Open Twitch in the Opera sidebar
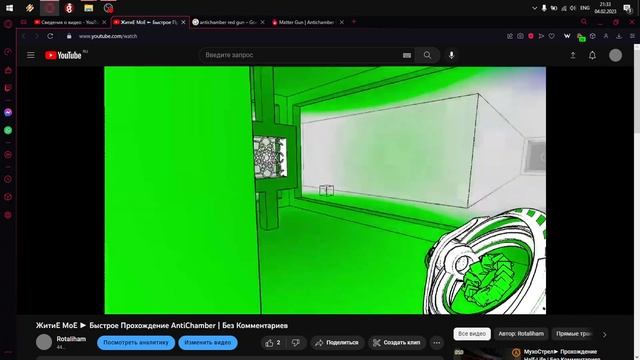640x360 pixels. pos(8,88)
